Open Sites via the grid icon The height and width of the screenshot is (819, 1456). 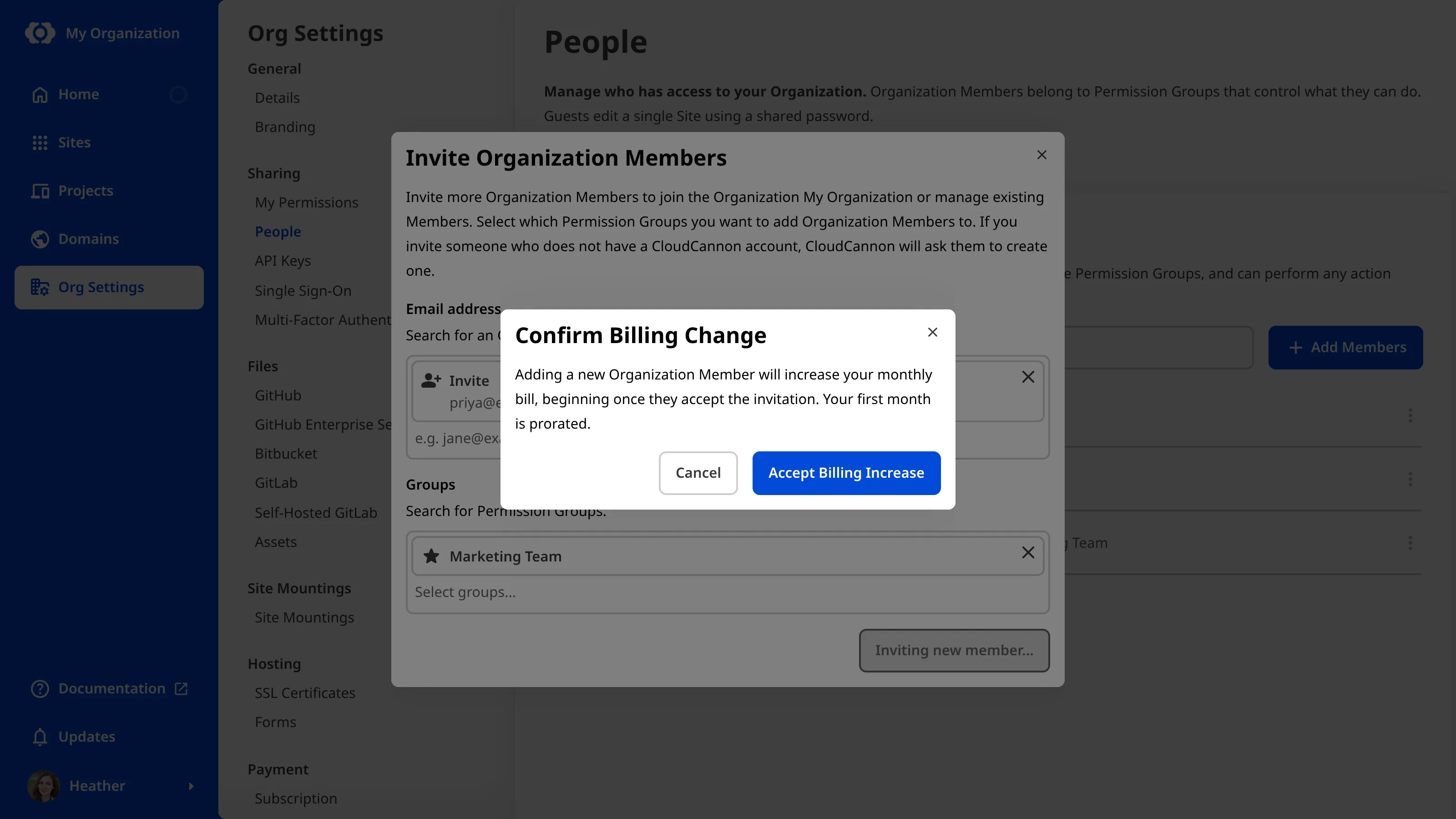tap(40, 142)
